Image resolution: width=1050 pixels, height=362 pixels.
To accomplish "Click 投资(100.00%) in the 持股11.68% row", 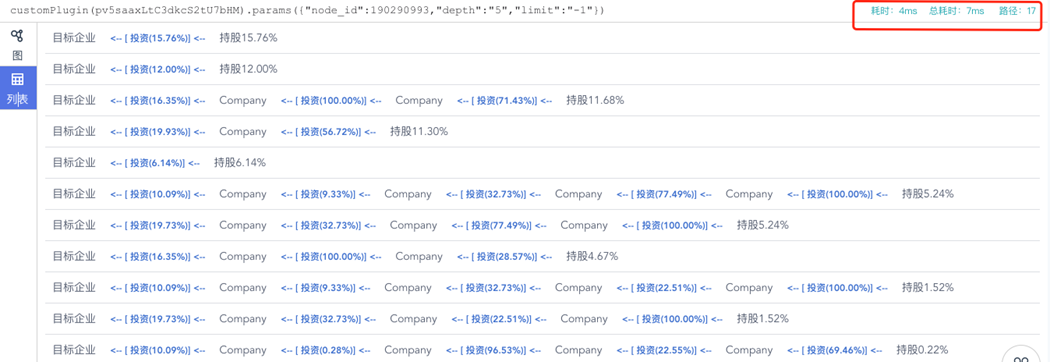I will tap(331, 101).
